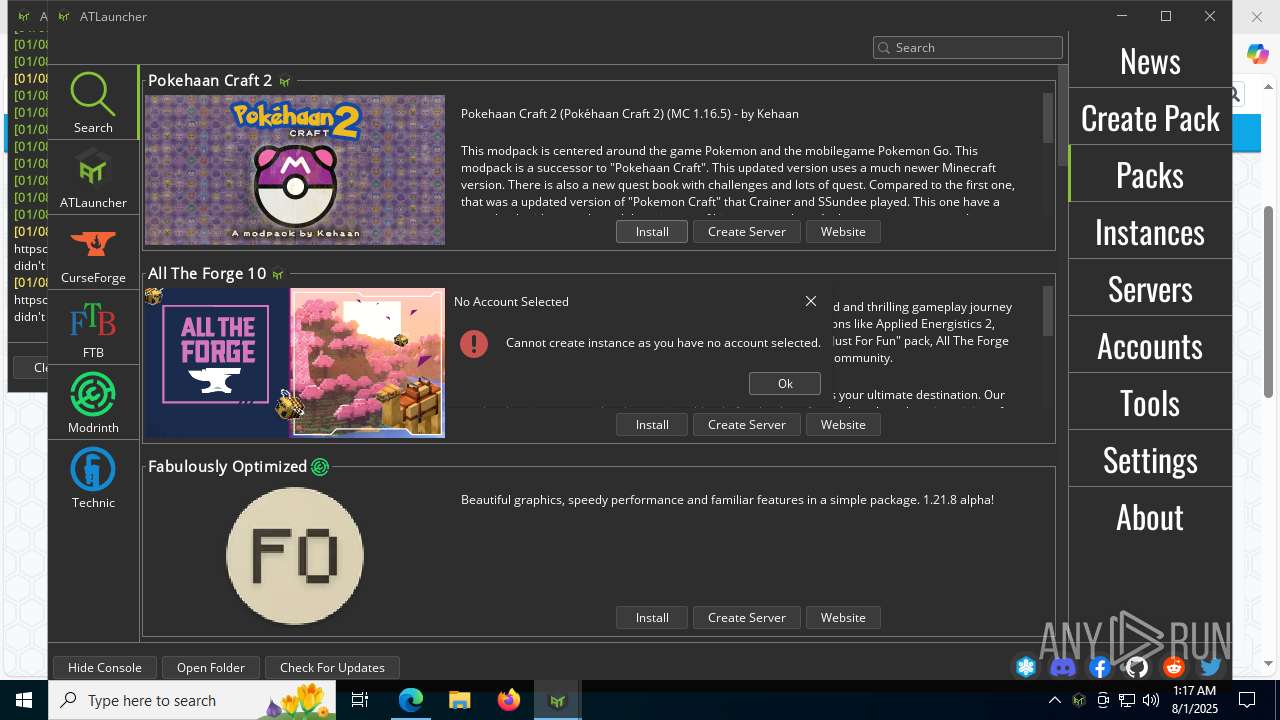Click the red error icon in dialog
The width and height of the screenshot is (1280, 720).
[474, 343]
